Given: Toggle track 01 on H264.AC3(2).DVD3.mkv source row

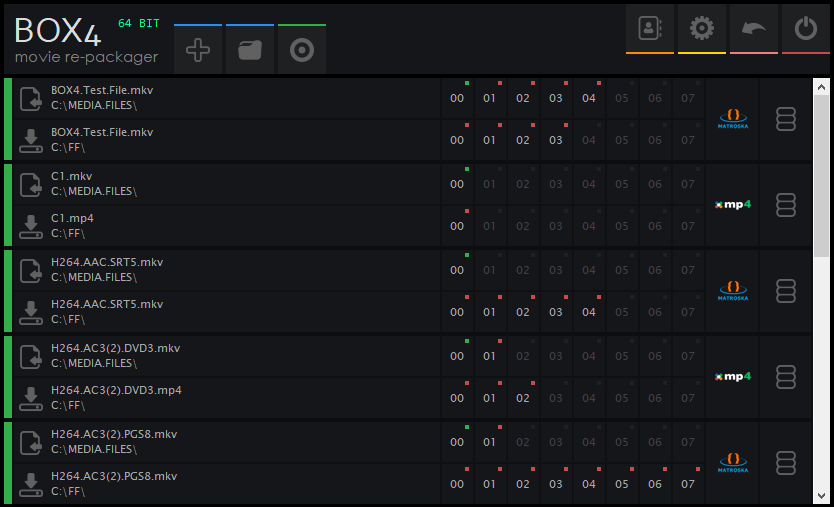Looking at the screenshot, I should [x=490, y=356].
